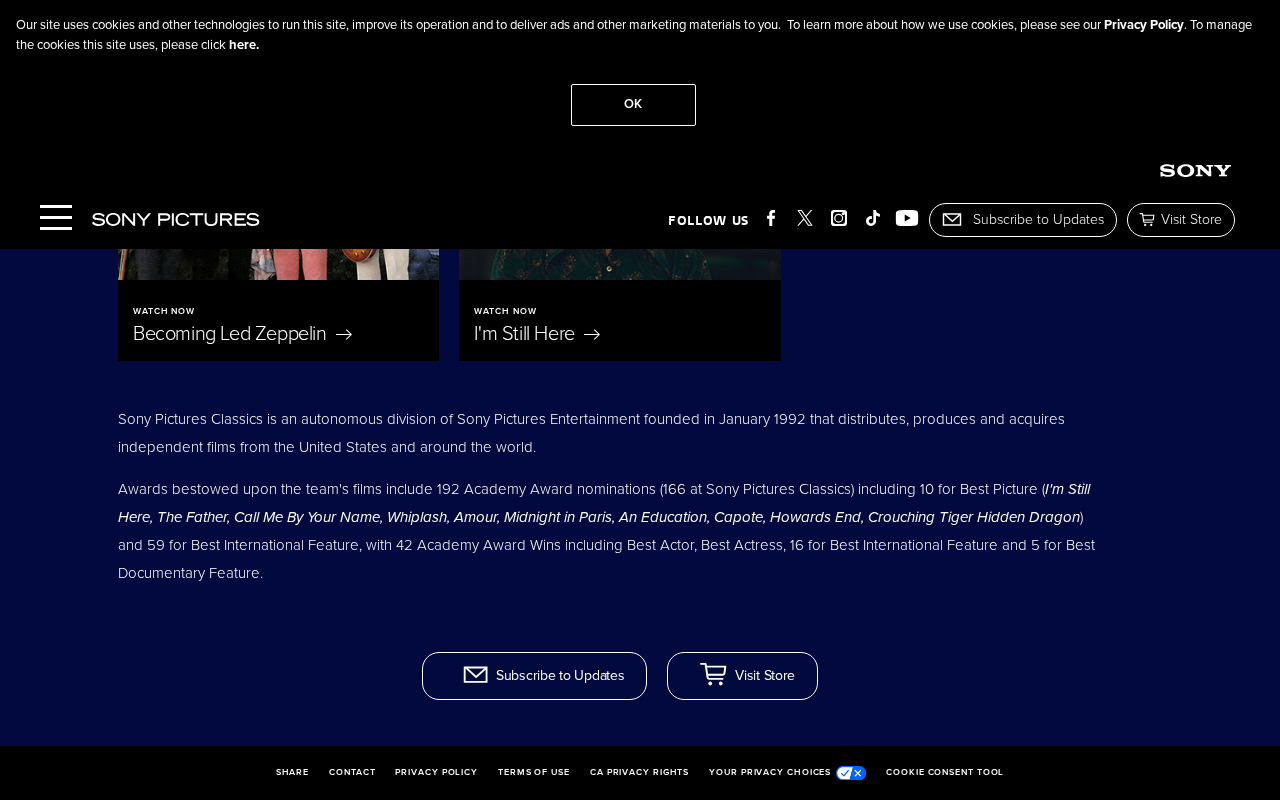Open Terms of Use footer link
Viewport: 1280px width, 800px height.
coord(534,773)
